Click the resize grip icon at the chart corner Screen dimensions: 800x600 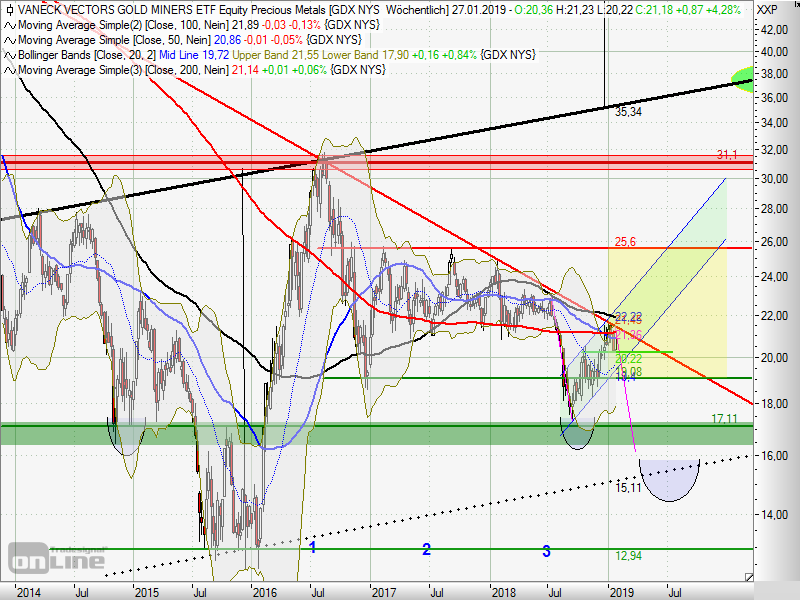click(748, 577)
